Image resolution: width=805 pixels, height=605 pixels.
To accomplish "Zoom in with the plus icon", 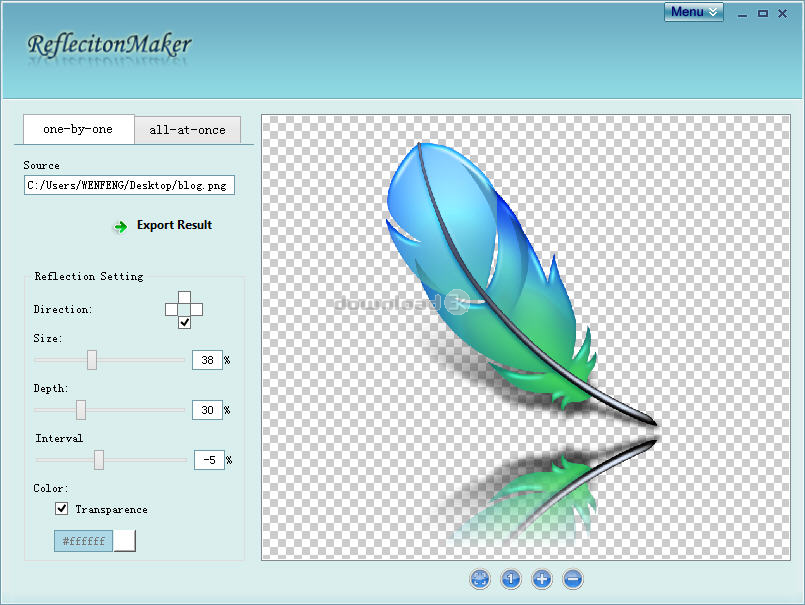I will [542, 579].
